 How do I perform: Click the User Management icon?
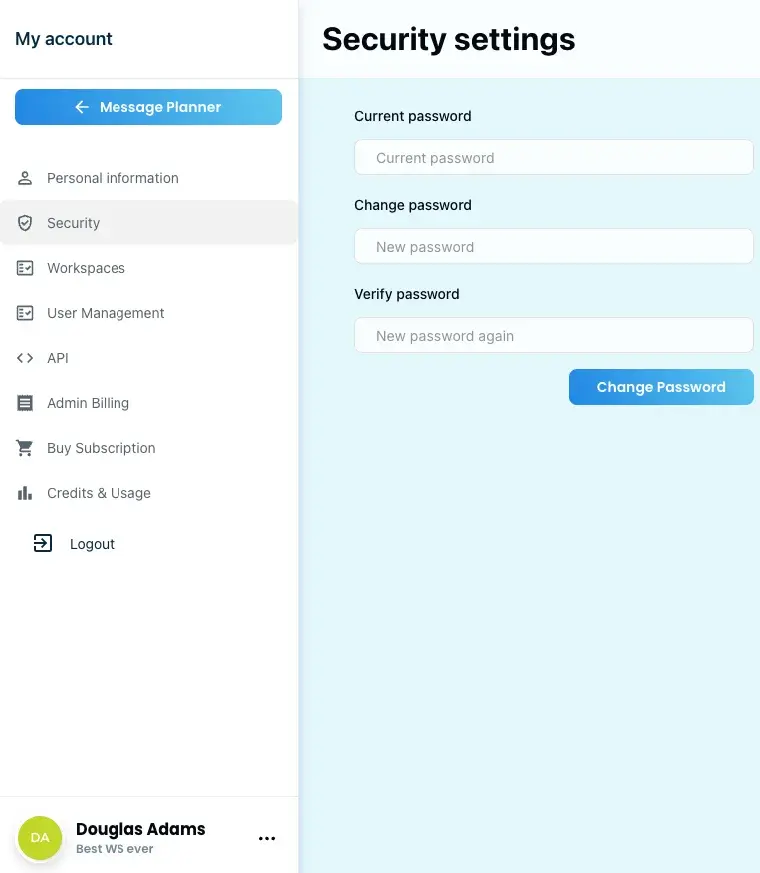[x=24, y=312]
